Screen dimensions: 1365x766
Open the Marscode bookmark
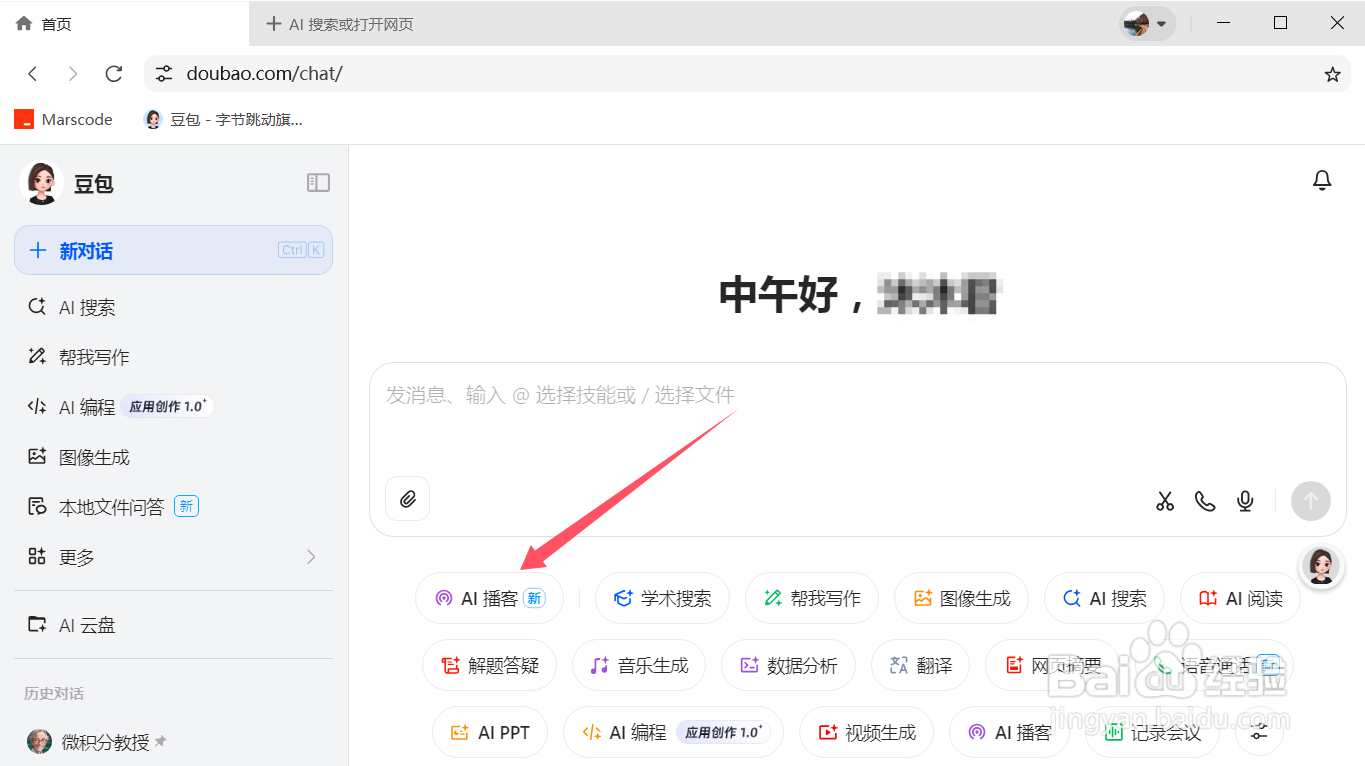pyautogui.click(x=63, y=119)
